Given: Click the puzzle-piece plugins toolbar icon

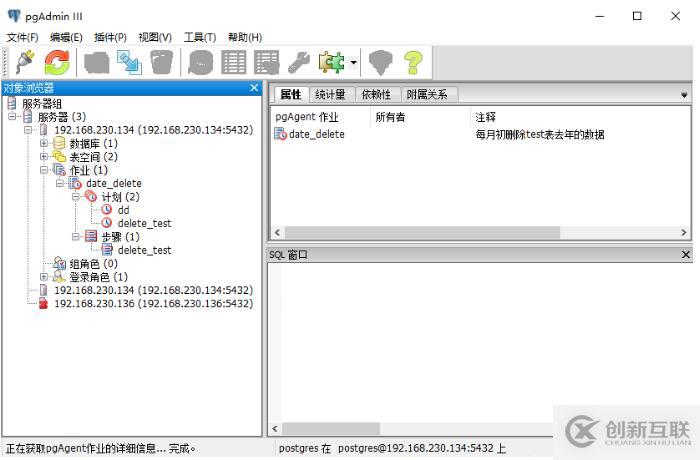Looking at the screenshot, I should click(x=331, y=62).
